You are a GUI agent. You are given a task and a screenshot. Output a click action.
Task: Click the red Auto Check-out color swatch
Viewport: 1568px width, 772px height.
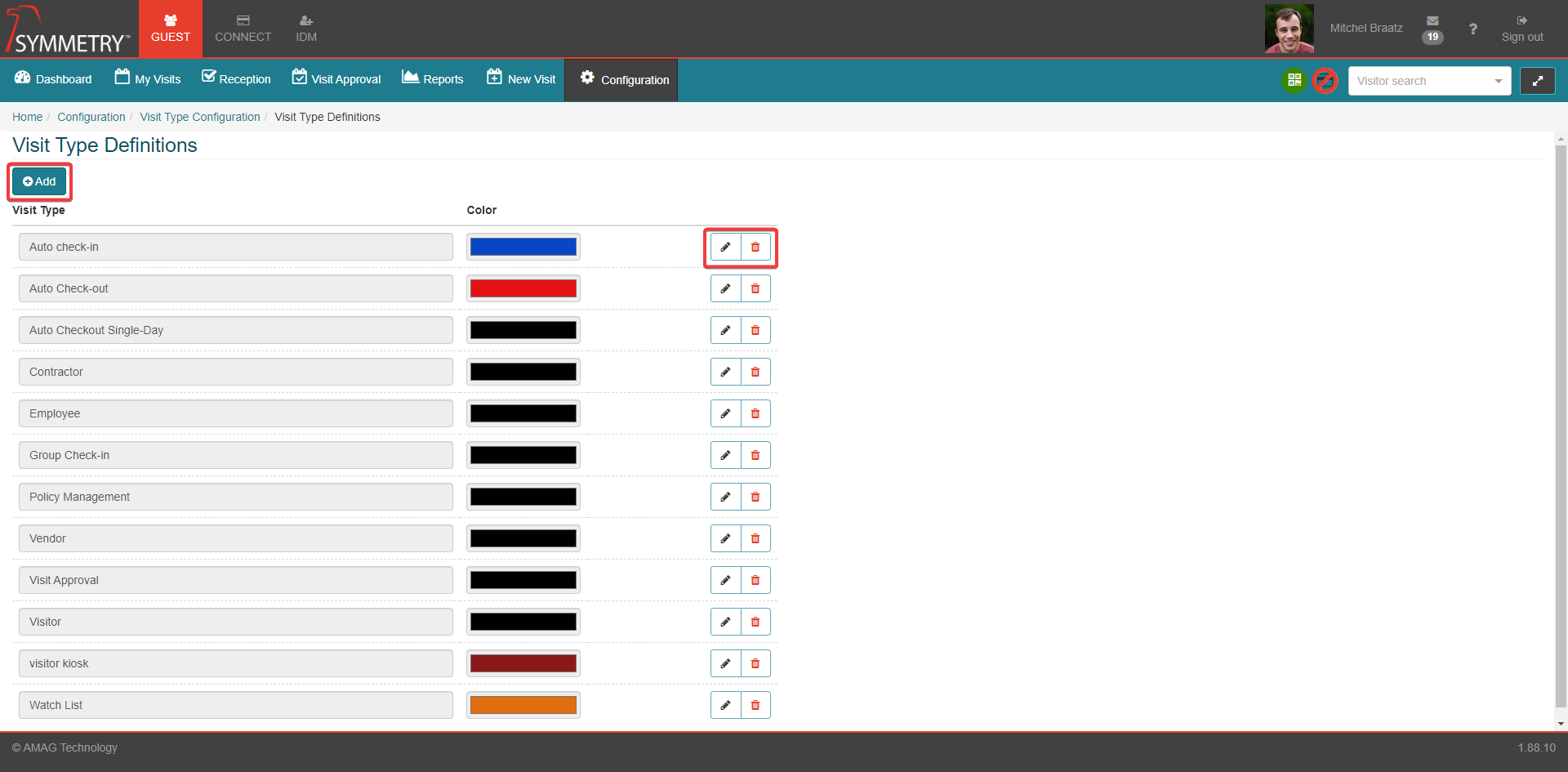tap(523, 288)
